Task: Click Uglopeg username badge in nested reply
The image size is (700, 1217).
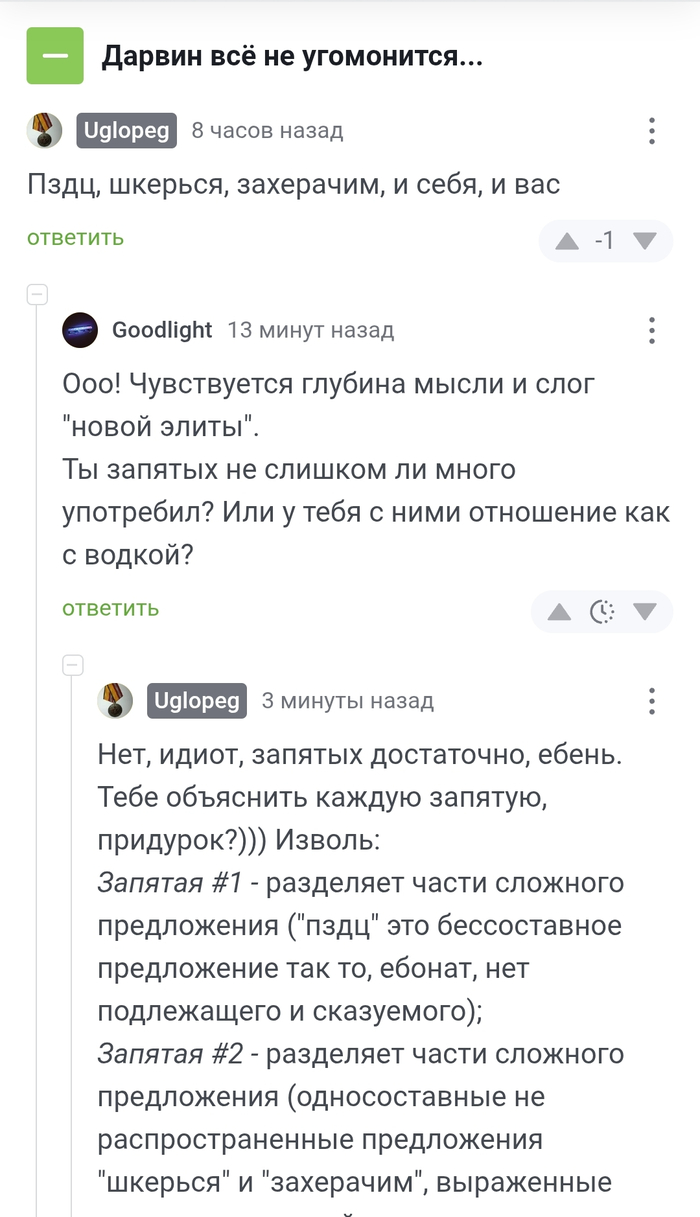Action: point(197,701)
